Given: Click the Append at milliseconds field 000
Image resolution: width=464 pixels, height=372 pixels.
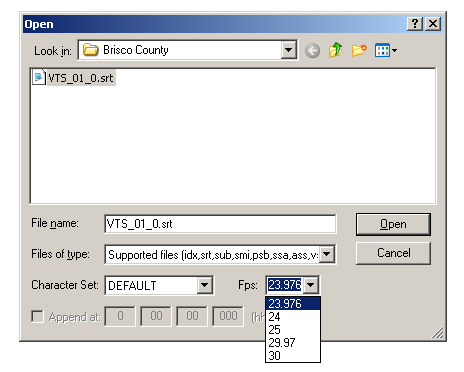Looking at the screenshot, I should 228,316.
